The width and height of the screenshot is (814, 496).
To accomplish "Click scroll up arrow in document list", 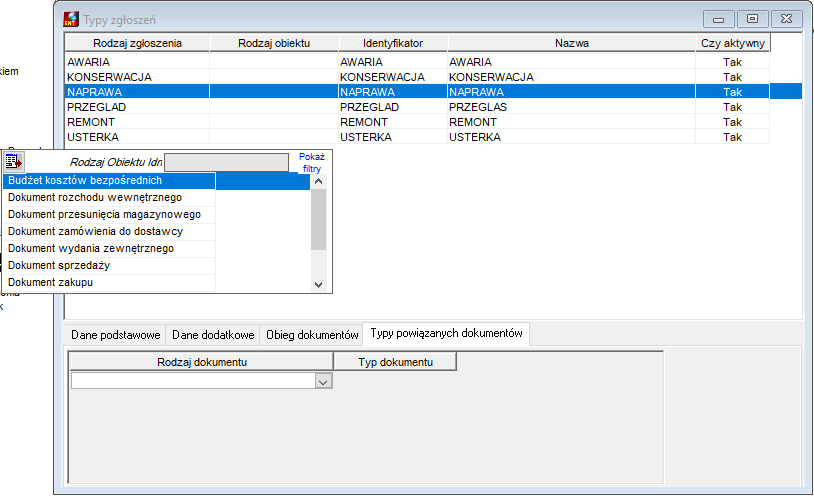I will pos(319,181).
